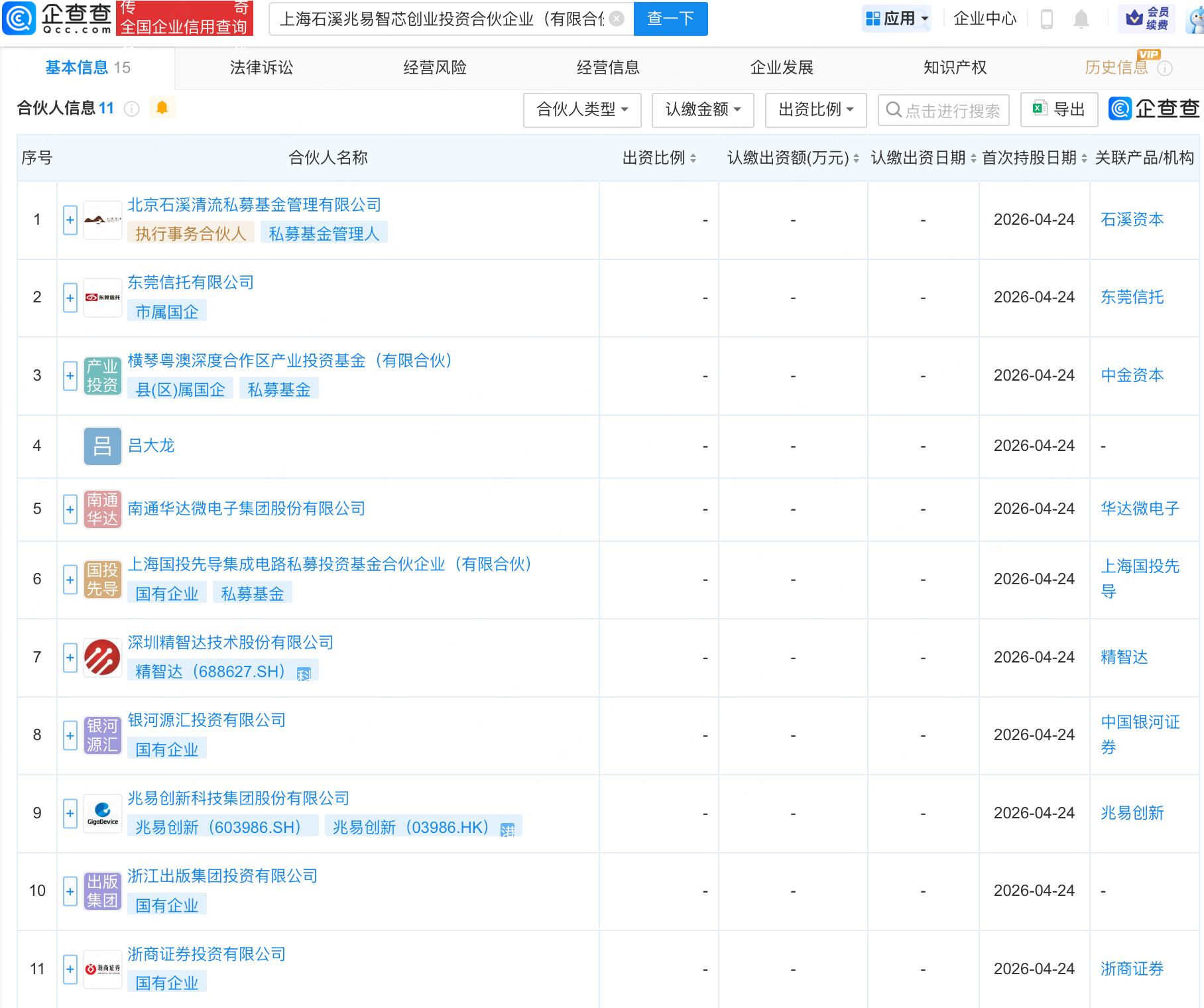
Task: Open the 兆易创新科技集团股份有限公司 link
Action: (238, 798)
